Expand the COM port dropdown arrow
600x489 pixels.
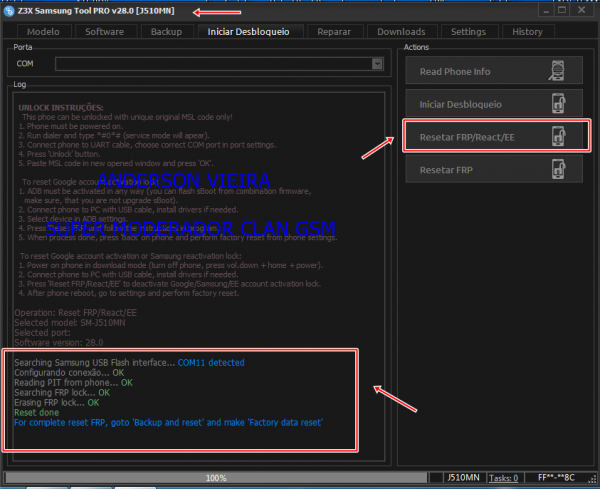pos(377,64)
